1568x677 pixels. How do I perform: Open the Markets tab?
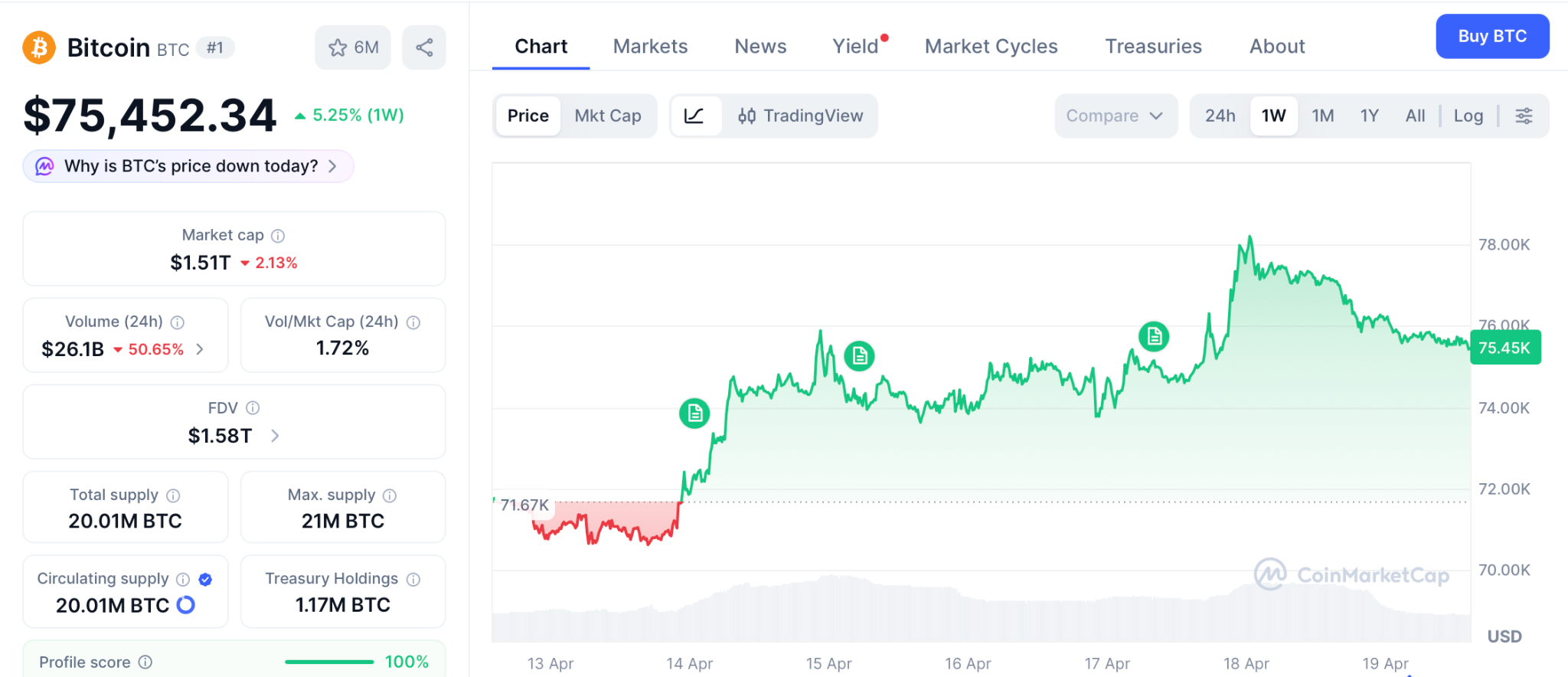click(650, 47)
